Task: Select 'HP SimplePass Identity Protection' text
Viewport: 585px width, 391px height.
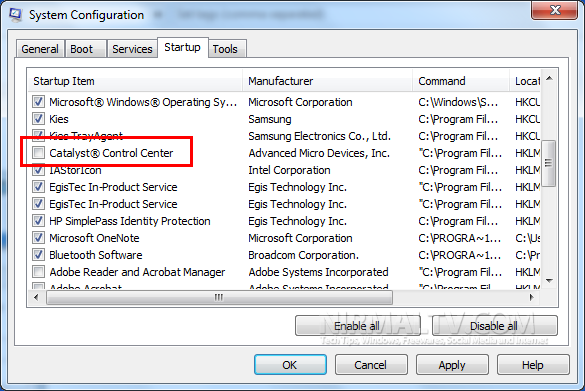Action: pyautogui.click(x=130, y=221)
